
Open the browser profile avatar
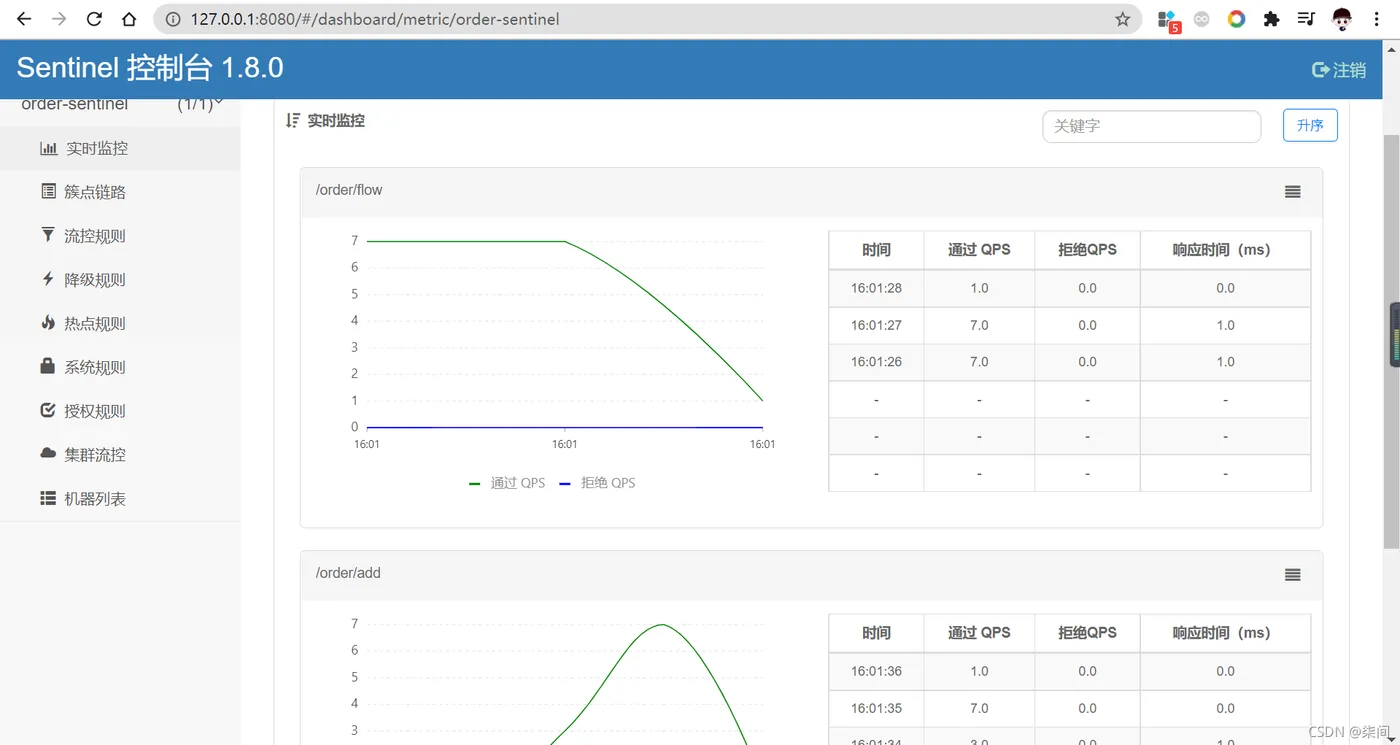point(1342,19)
